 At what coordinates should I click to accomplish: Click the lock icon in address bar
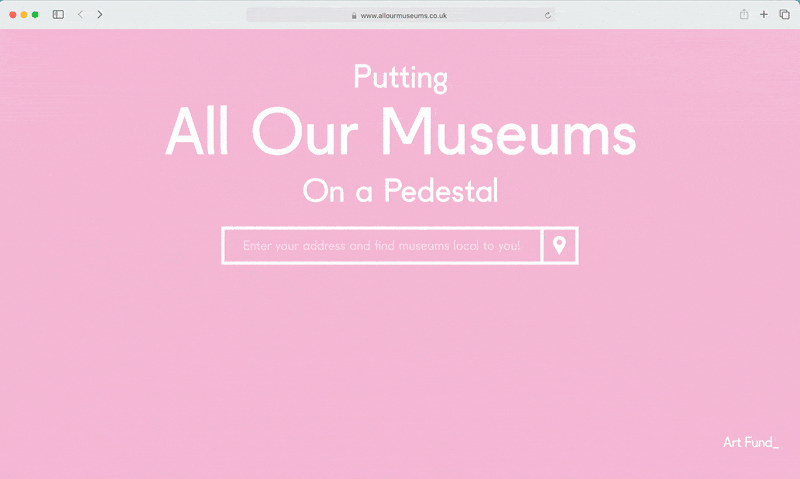coord(354,16)
